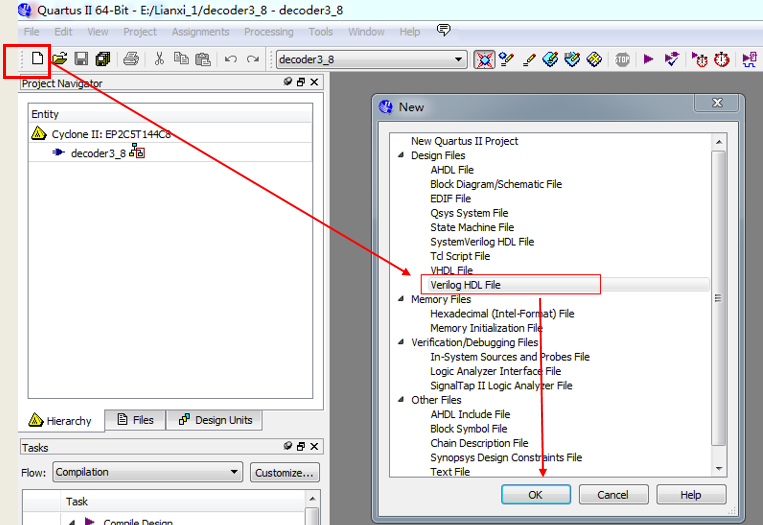The width and height of the screenshot is (763, 525).
Task: Click the Save floppy disk icon
Action: 81,59
